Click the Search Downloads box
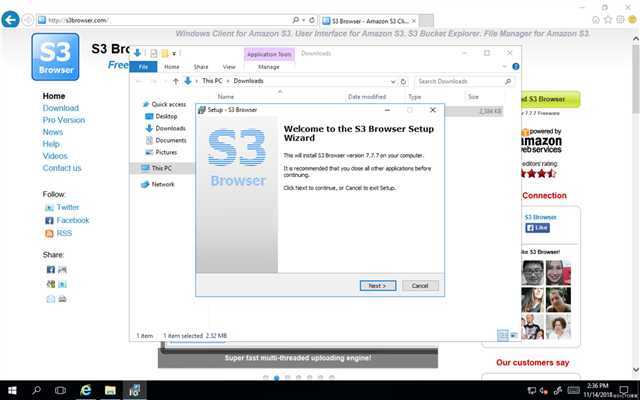This screenshot has width=640, height=400. (464, 81)
